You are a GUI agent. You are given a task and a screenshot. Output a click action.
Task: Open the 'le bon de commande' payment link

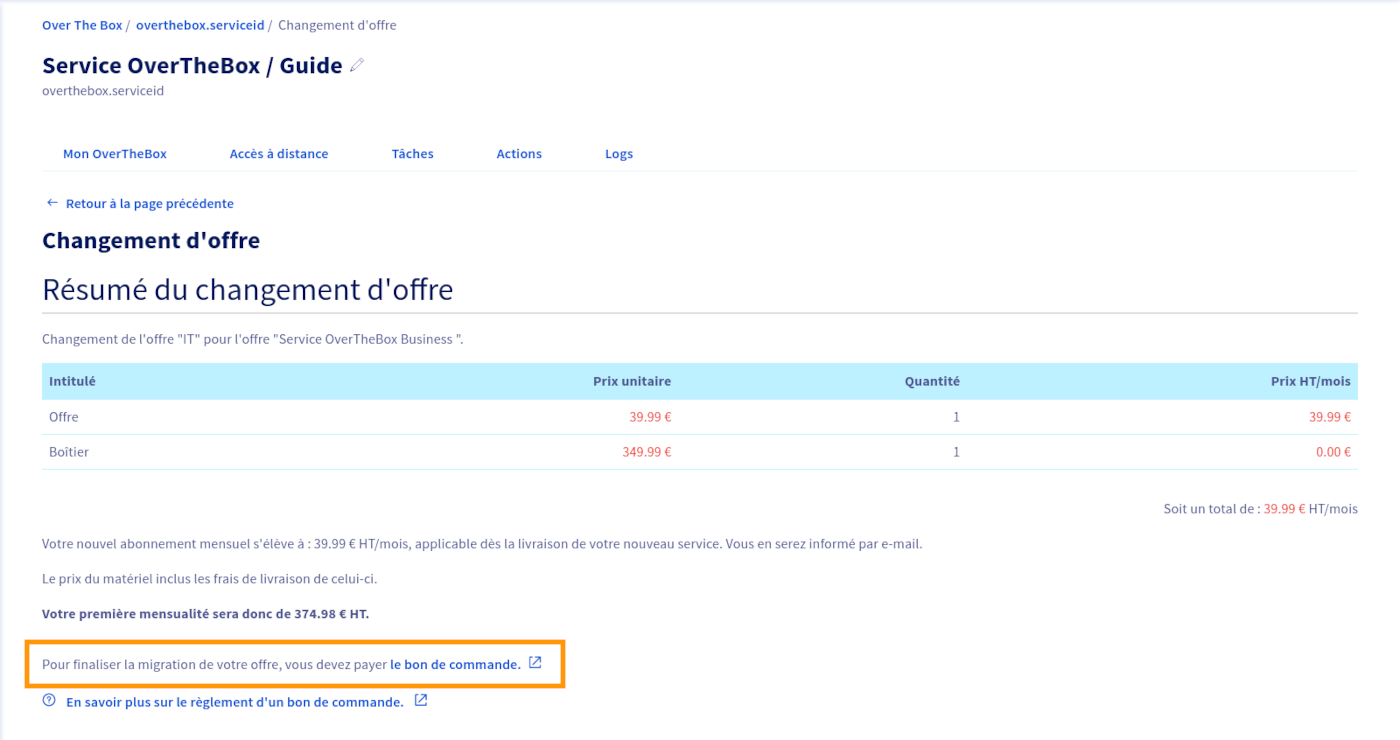point(455,664)
